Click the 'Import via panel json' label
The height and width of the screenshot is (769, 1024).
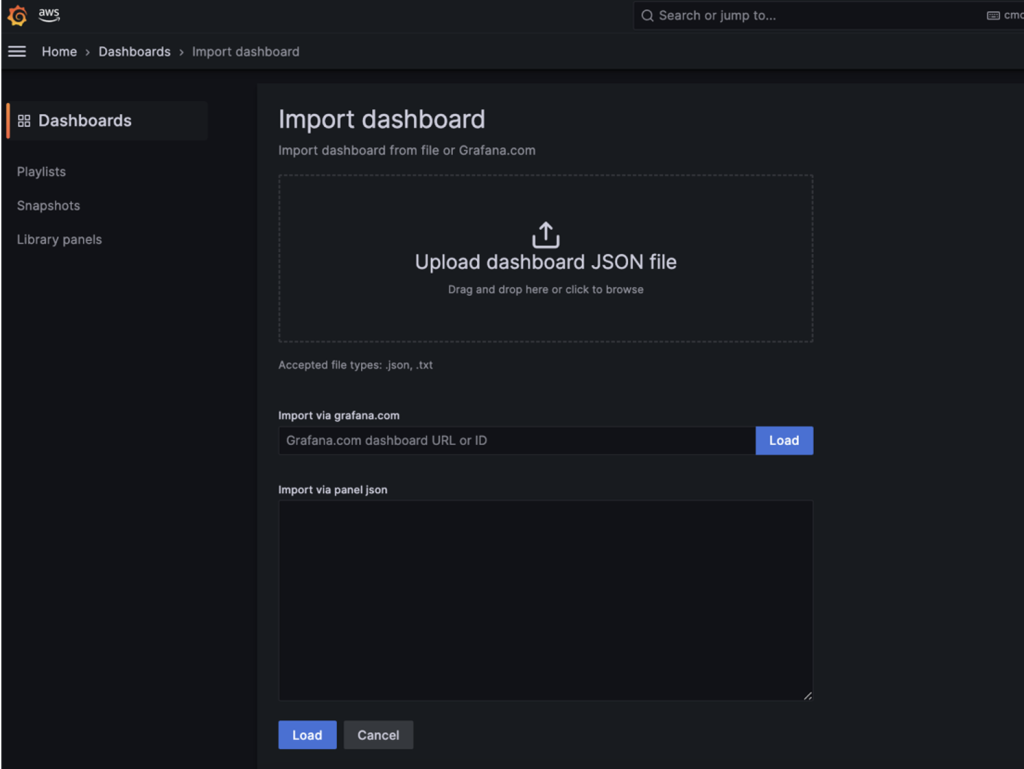point(333,490)
